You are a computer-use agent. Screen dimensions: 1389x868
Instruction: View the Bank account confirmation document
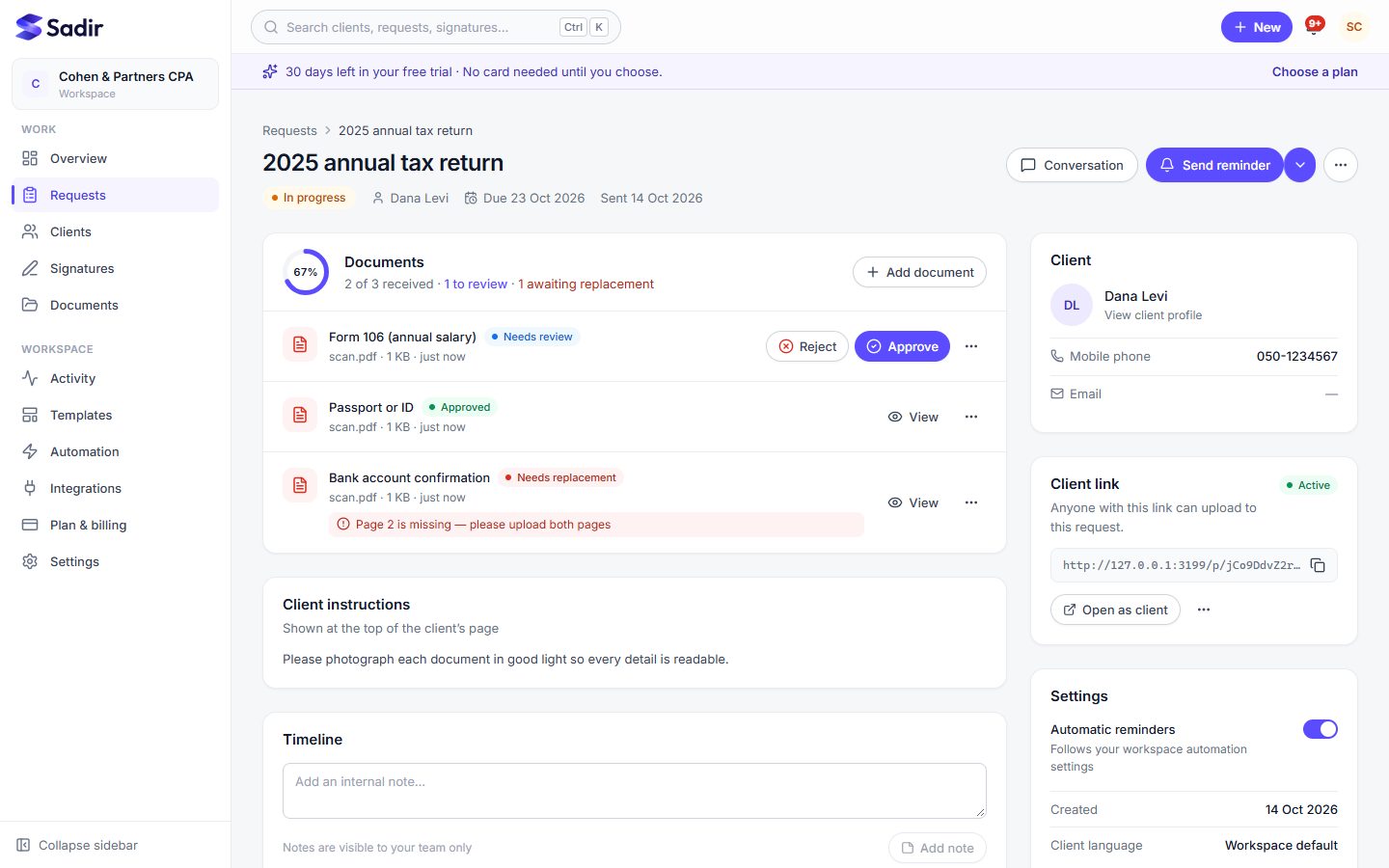[x=913, y=502]
